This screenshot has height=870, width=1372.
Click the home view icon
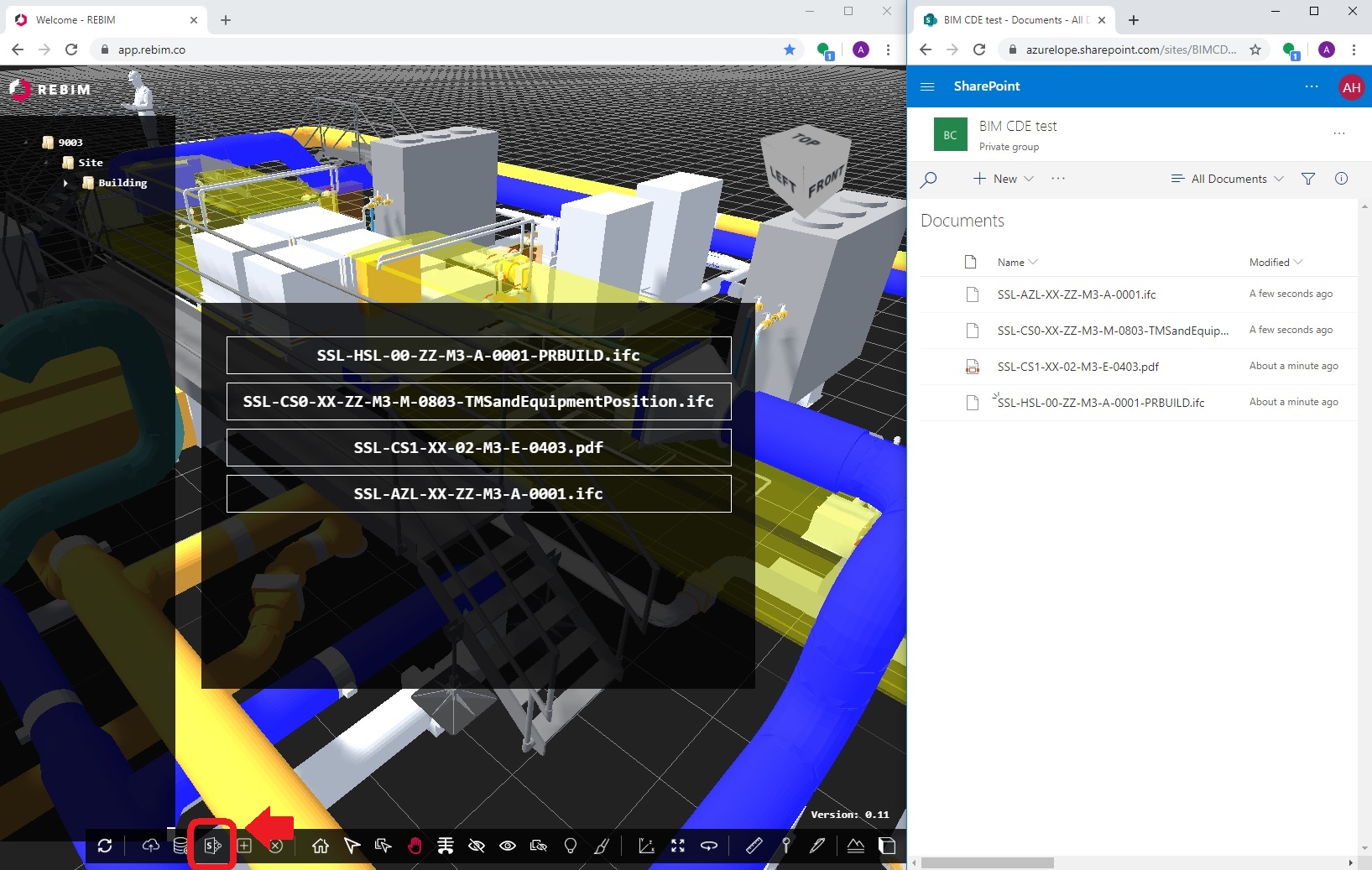321,846
